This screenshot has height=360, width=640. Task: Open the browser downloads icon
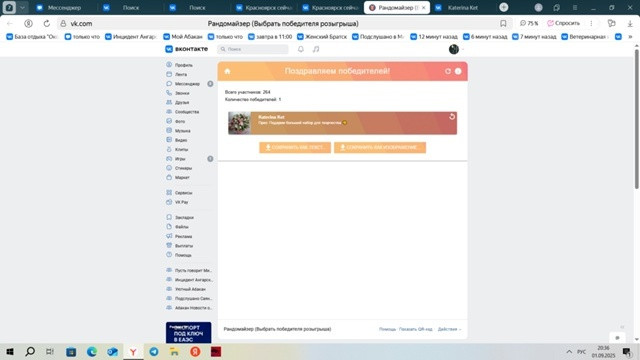click(630, 24)
